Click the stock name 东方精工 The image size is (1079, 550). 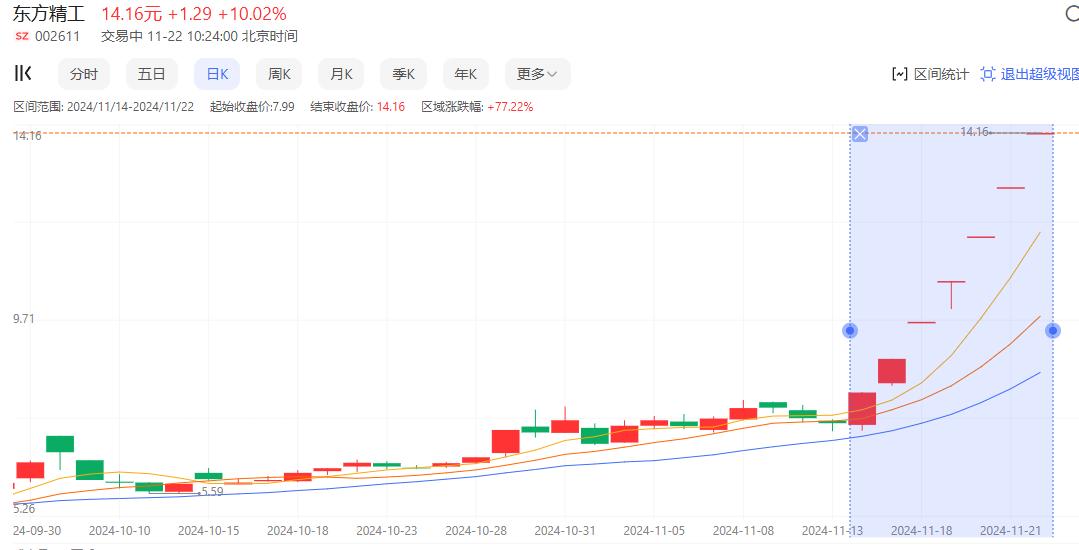pos(48,13)
